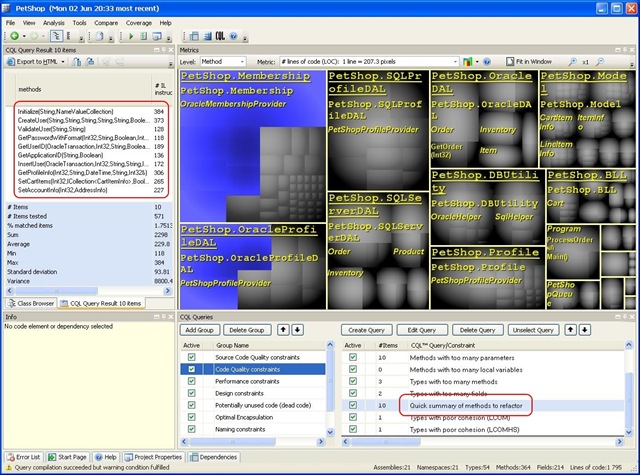Open the Level Method dropdown
The image size is (640, 475).
[x=242, y=62]
